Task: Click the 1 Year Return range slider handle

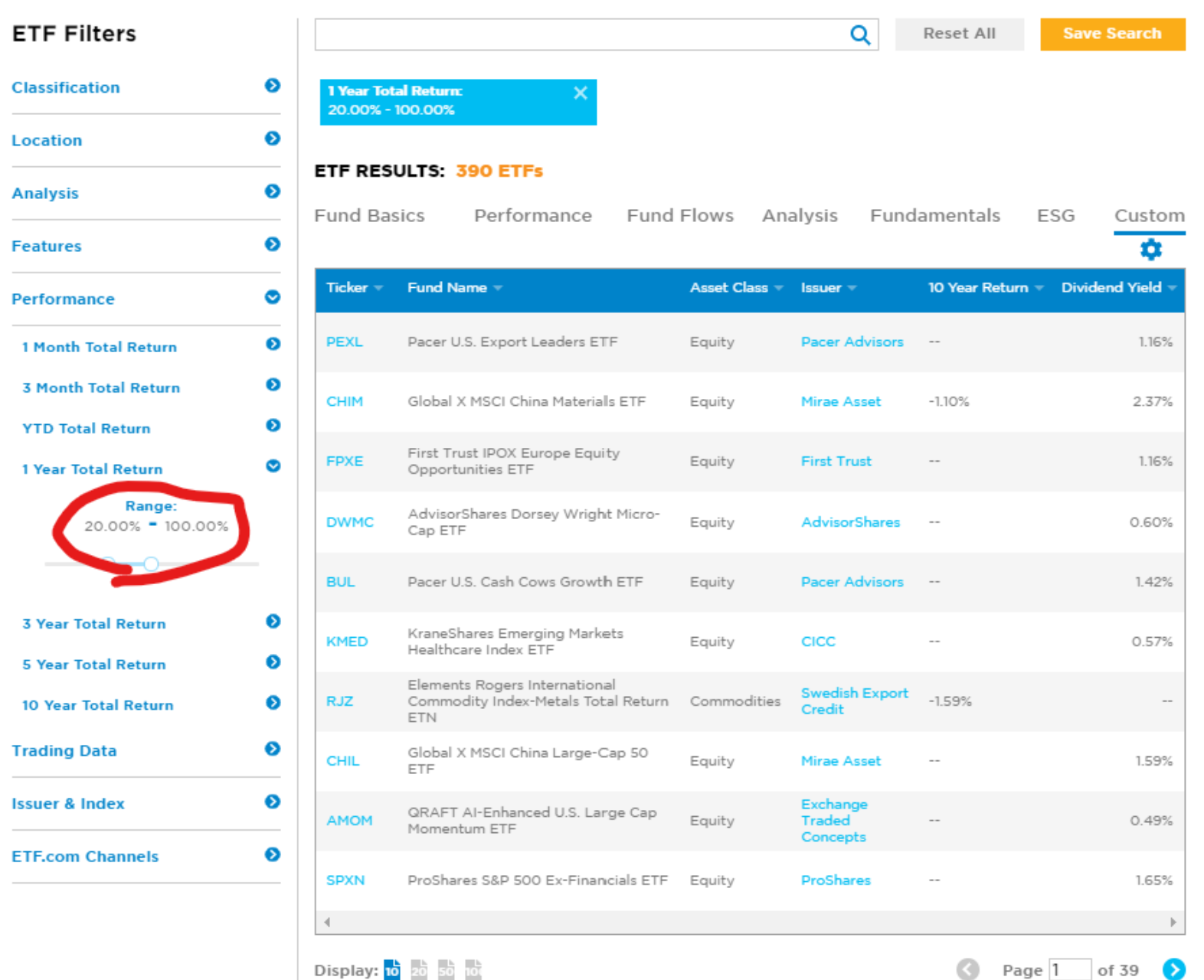Action: tap(151, 564)
